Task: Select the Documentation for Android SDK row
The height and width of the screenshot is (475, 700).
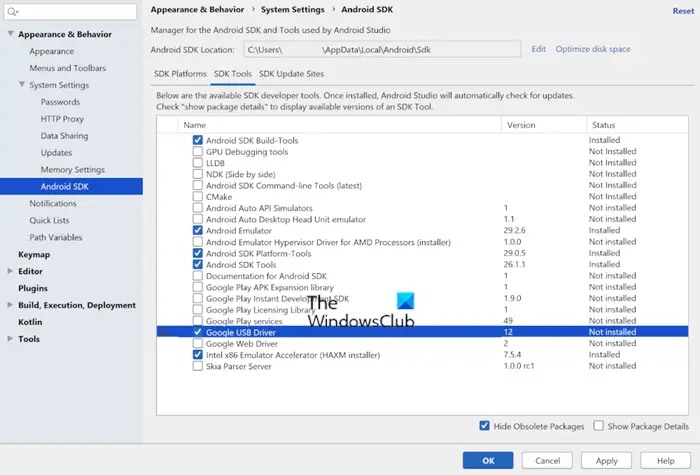Action: tap(422, 276)
